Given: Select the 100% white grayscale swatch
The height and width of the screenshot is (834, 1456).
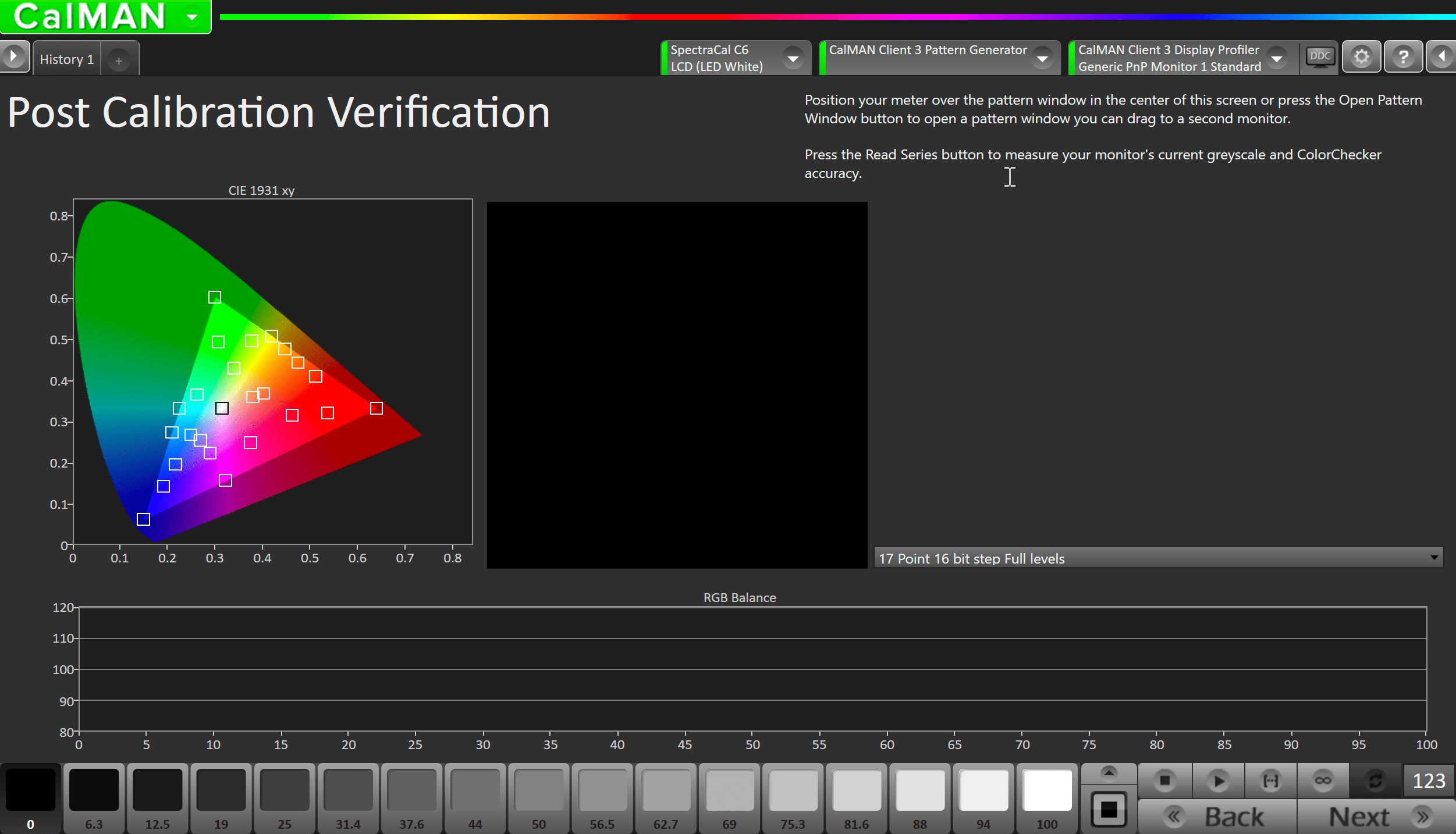Looking at the screenshot, I should click(1046, 791).
